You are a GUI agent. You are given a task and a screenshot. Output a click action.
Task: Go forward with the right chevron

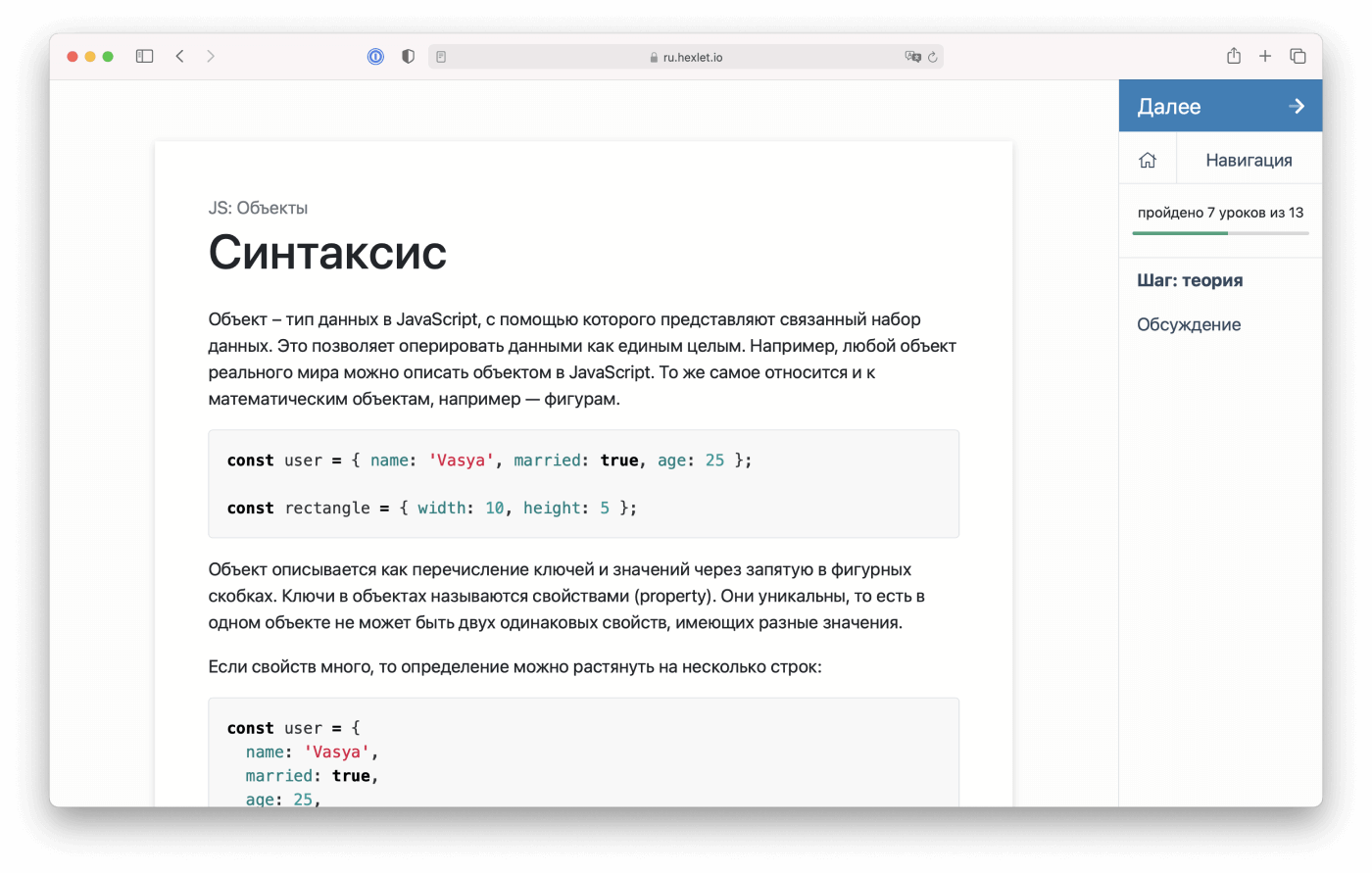coord(211,57)
